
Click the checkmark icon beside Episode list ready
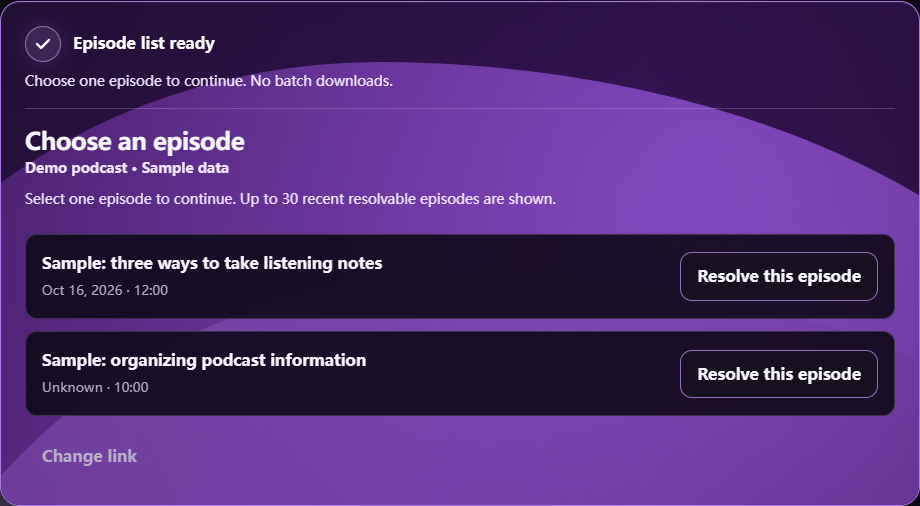coord(43,44)
